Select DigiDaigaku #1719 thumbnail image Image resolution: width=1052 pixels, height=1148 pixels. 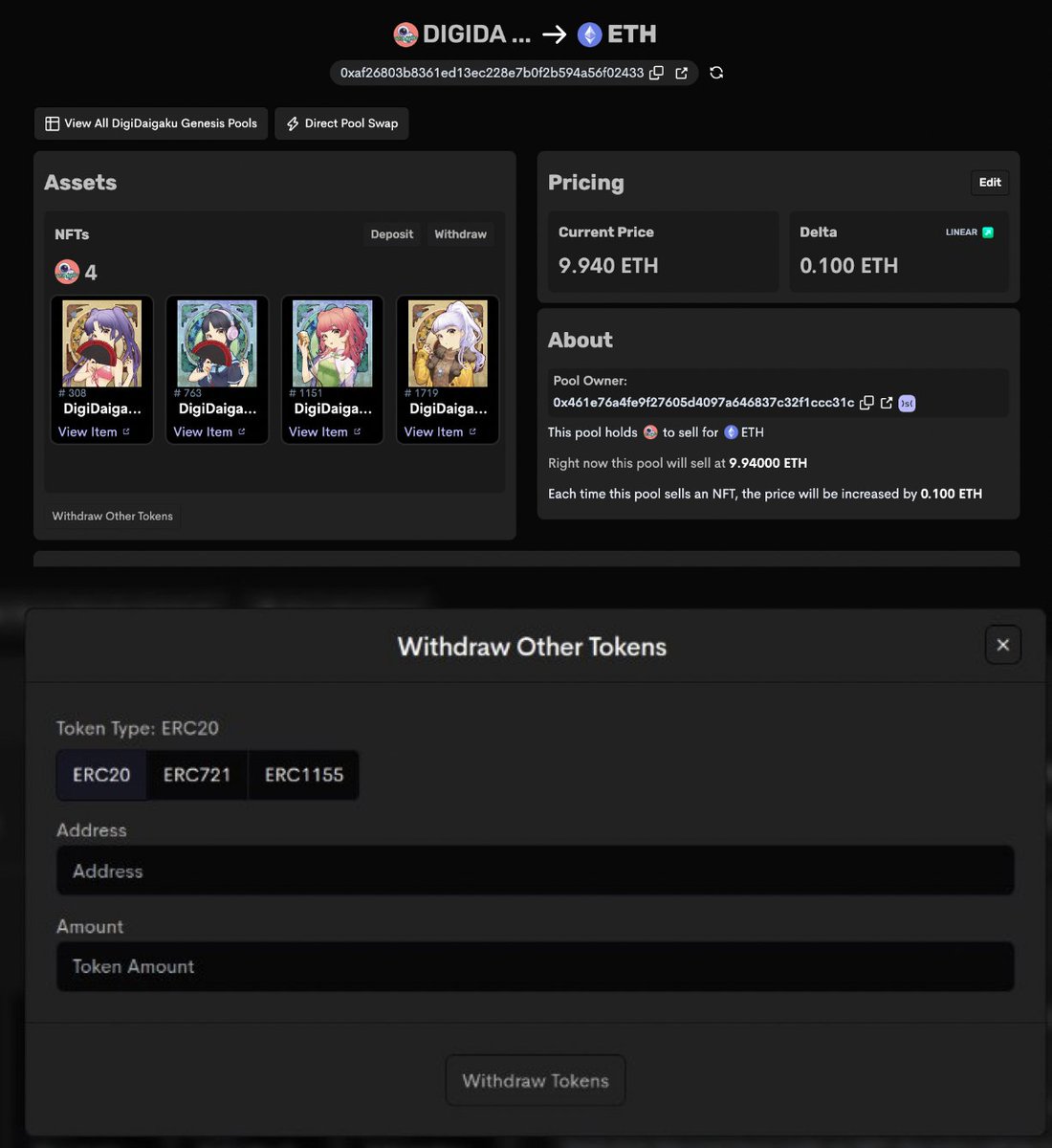[x=448, y=343]
